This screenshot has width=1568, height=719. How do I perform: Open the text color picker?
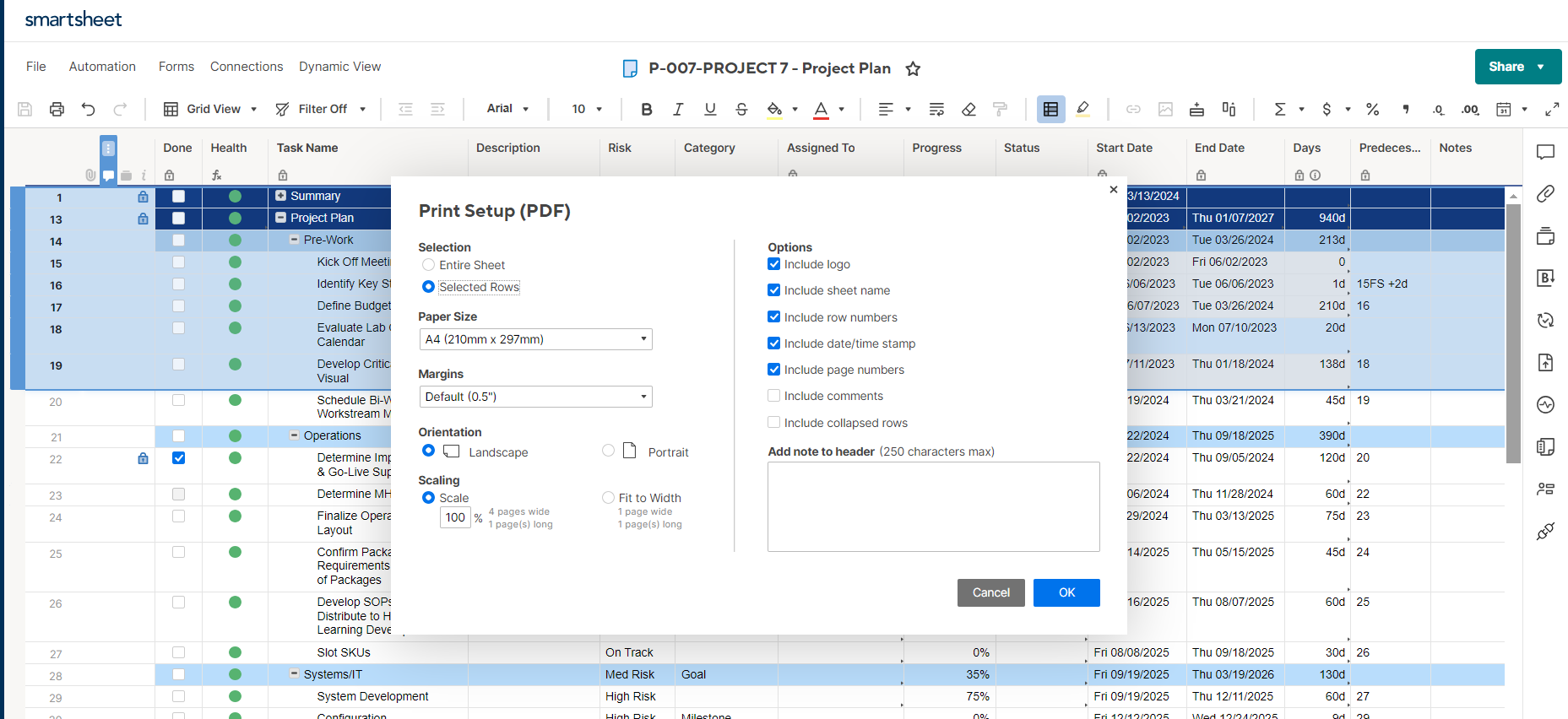(x=828, y=109)
